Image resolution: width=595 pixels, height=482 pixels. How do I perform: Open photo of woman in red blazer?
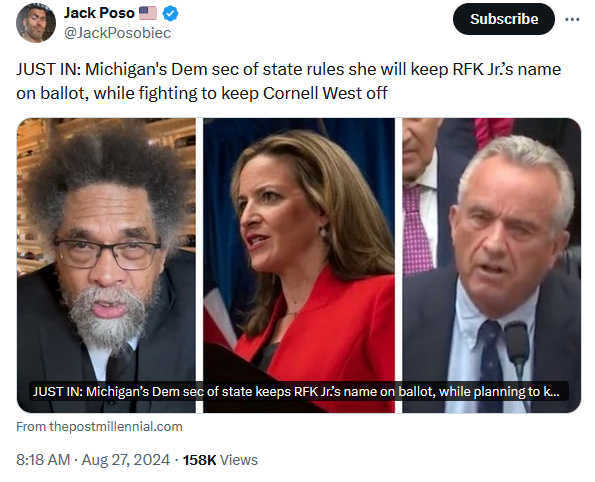click(x=299, y=265)
